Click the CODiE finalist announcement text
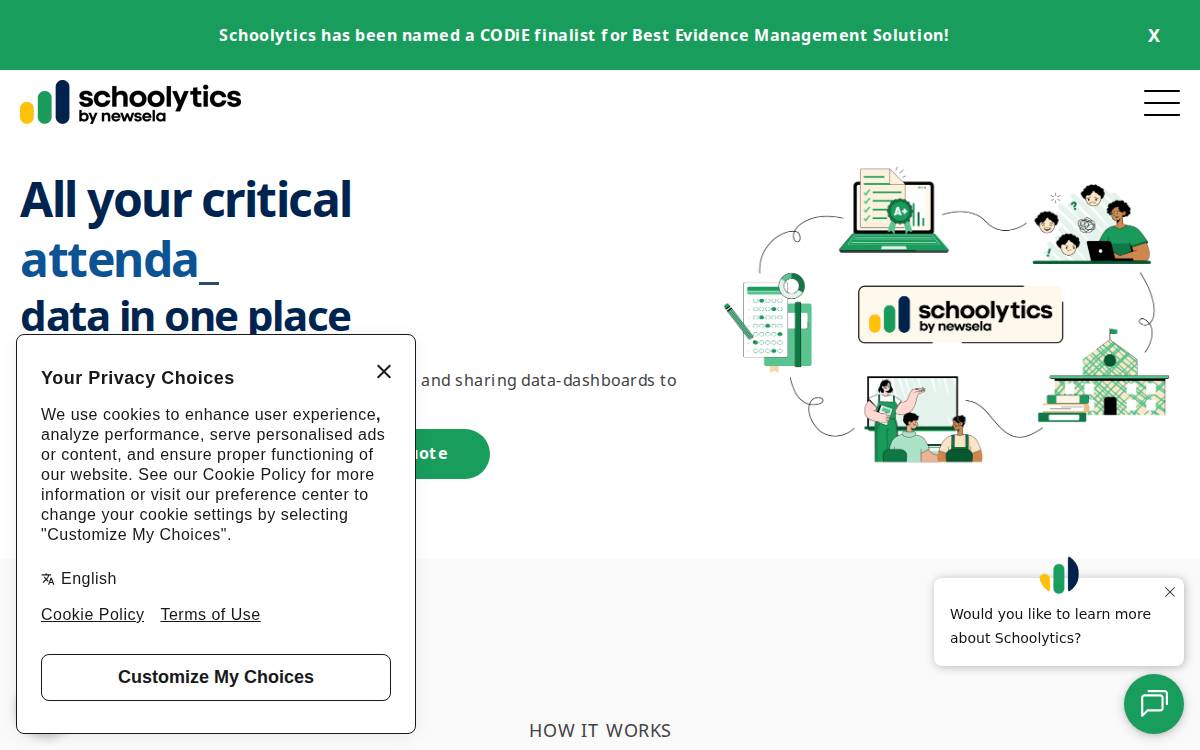The image size is (1200, 750). [584, 35]
